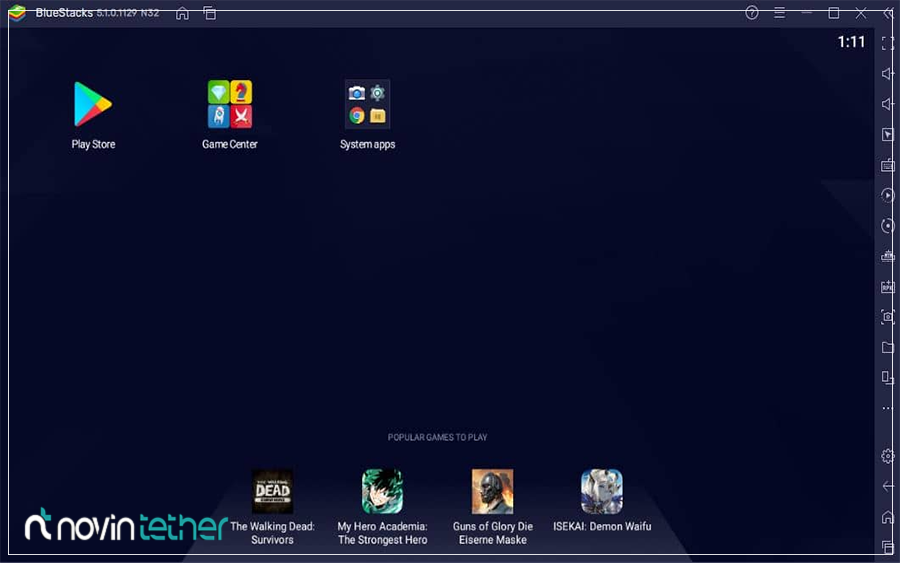Open the multi-window icon in title bar

pyautogui.click(x=210, y=13)
